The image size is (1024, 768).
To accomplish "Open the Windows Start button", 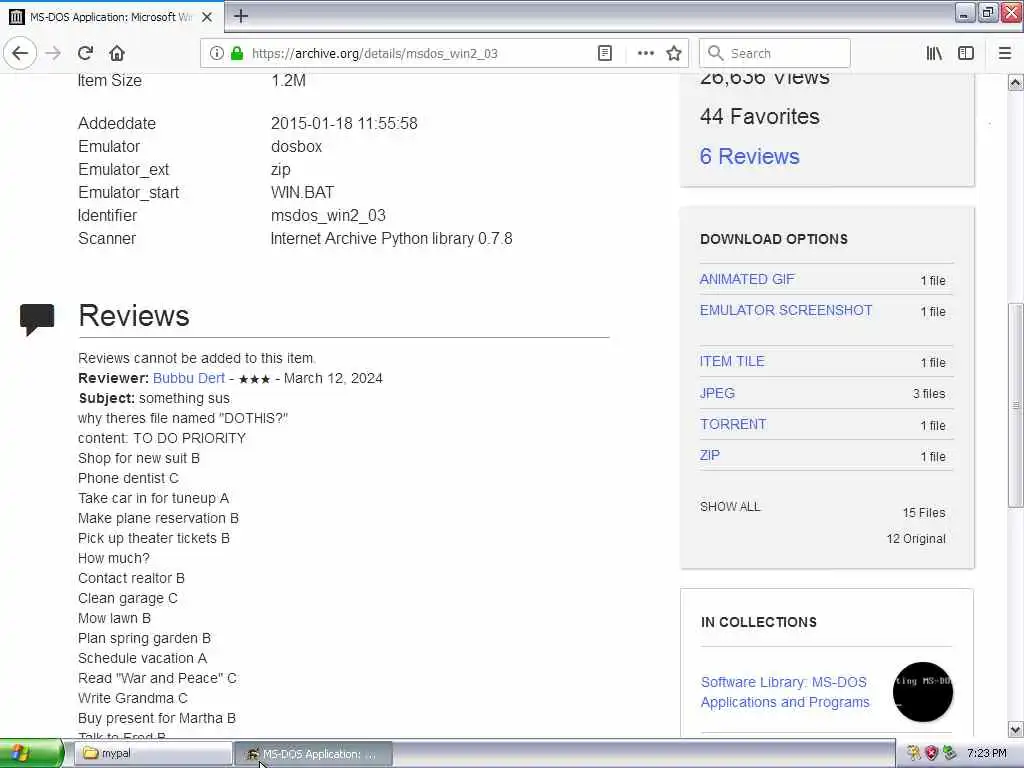I will point(31,754).
